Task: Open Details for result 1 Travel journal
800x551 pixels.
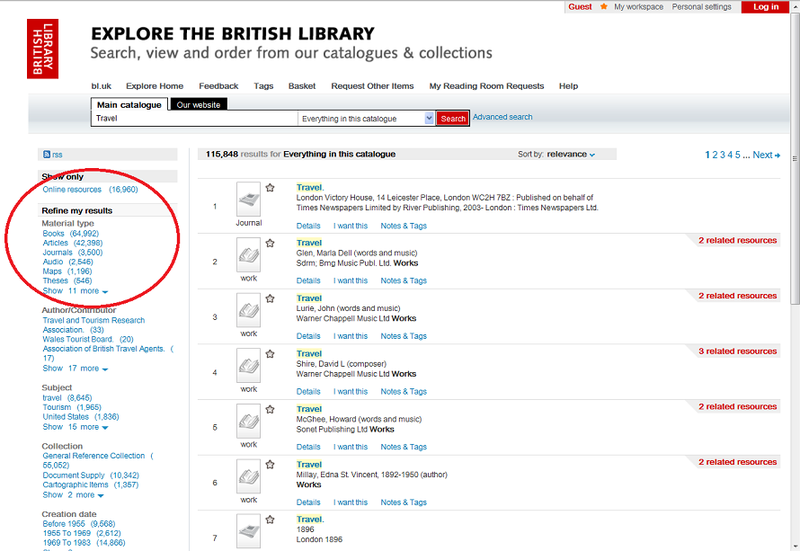Action: coord(308,226)
